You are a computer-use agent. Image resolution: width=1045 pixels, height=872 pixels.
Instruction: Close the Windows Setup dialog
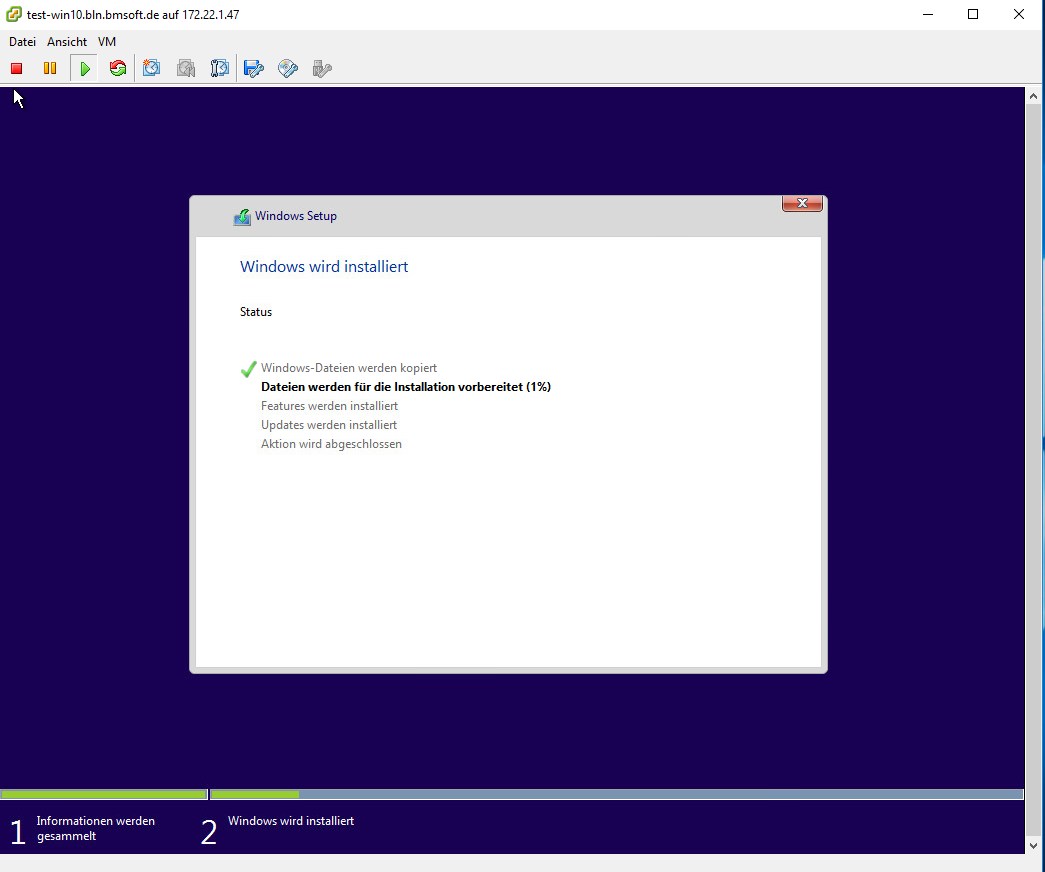coord(802,203)
